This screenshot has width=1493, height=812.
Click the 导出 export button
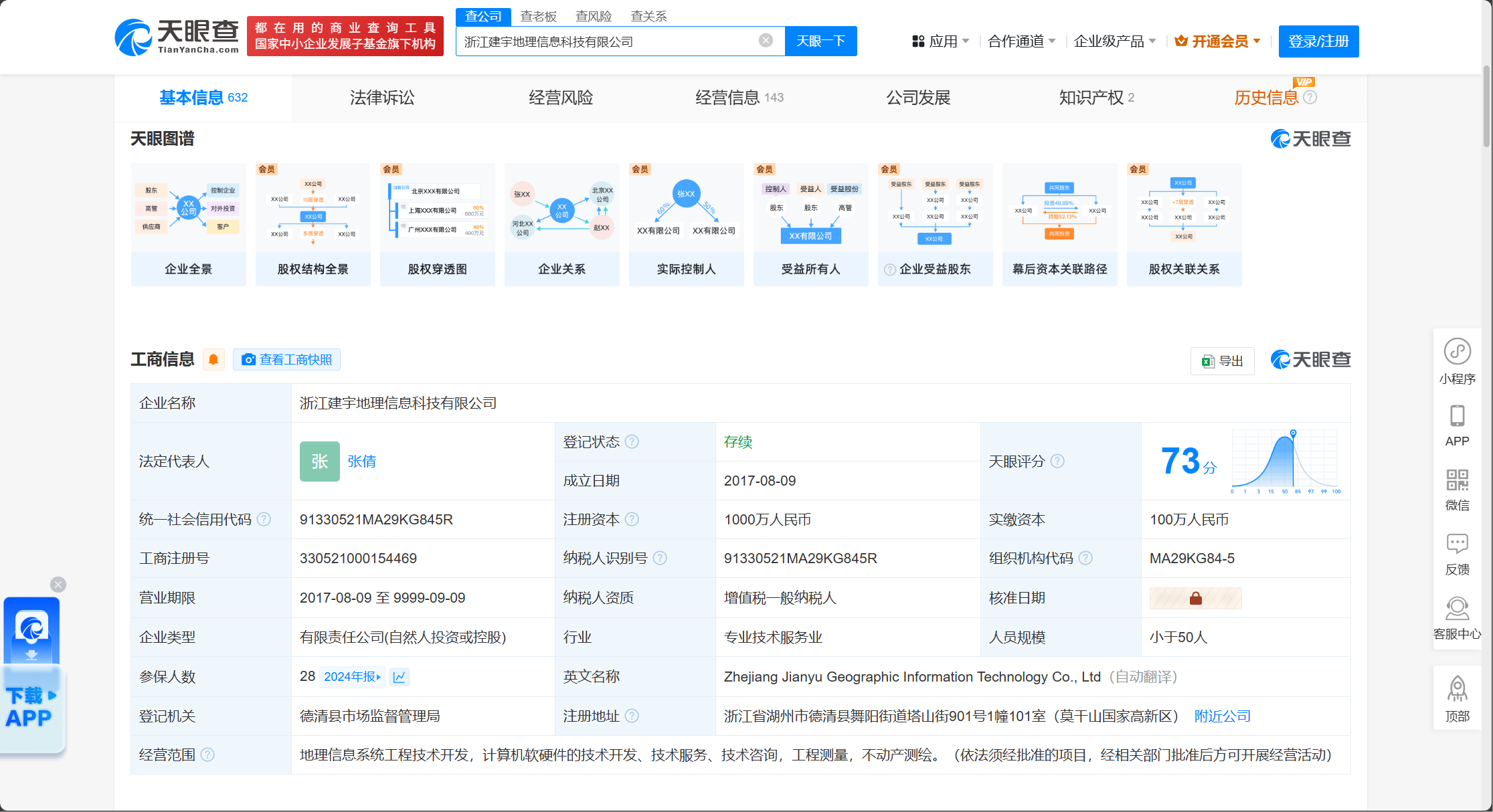coord(1223,361)
